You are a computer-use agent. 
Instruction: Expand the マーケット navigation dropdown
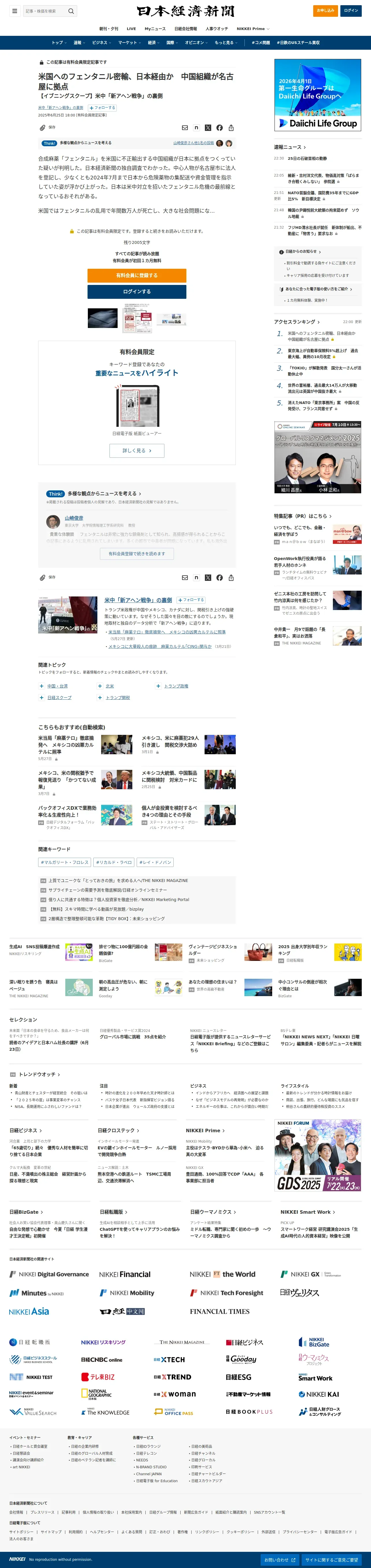coord(129,42)
